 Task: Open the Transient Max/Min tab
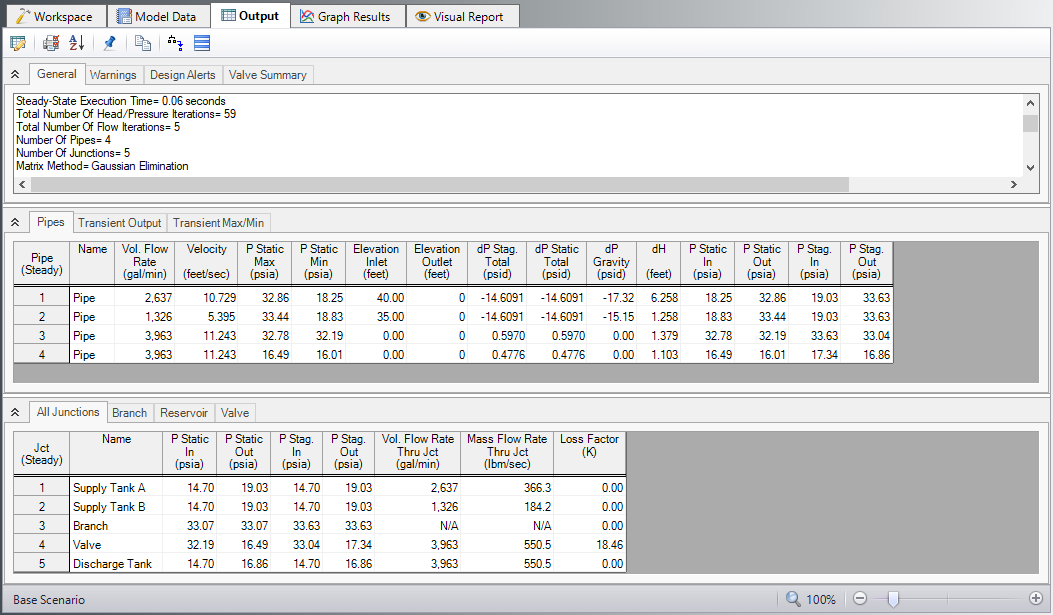point(218,222)
